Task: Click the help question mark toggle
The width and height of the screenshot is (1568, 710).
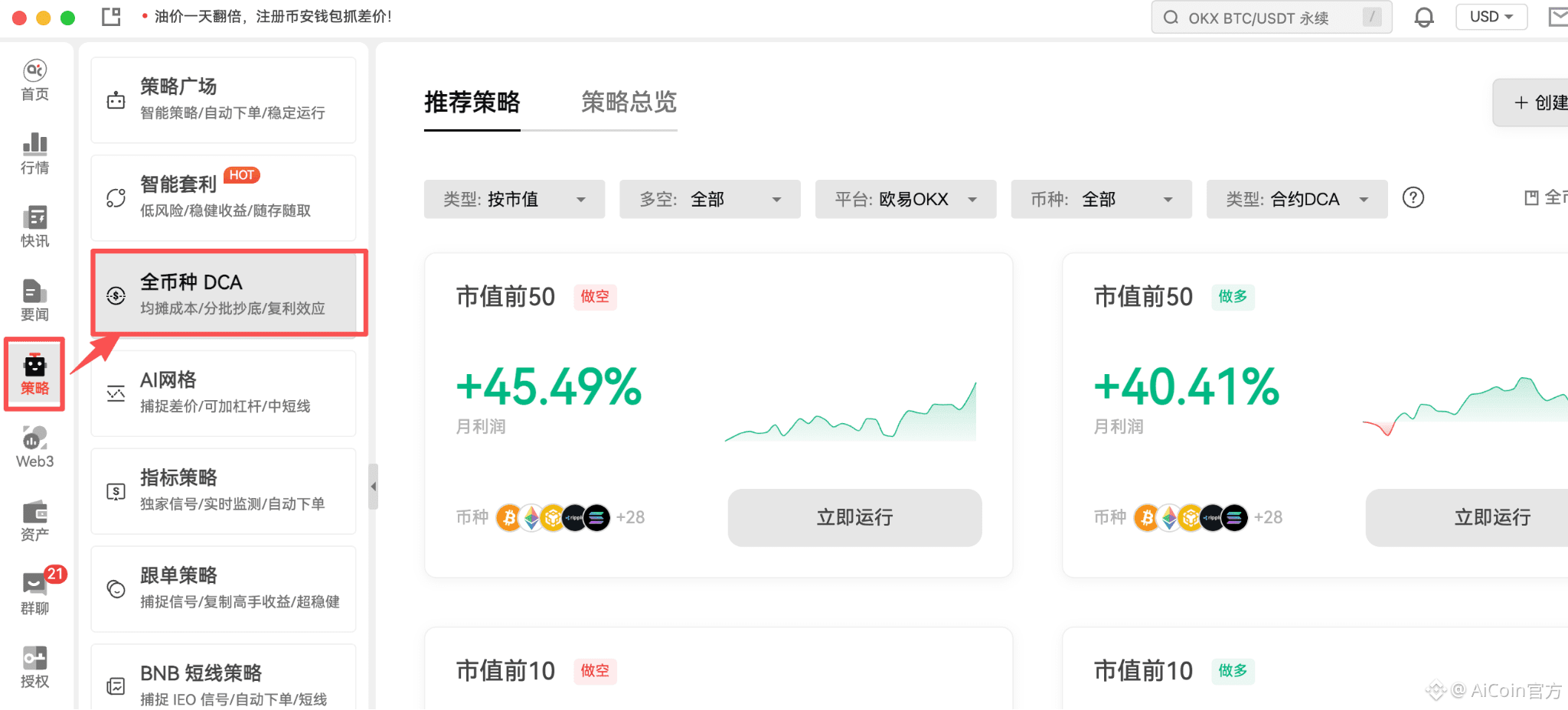Action: click(1413, 197)
